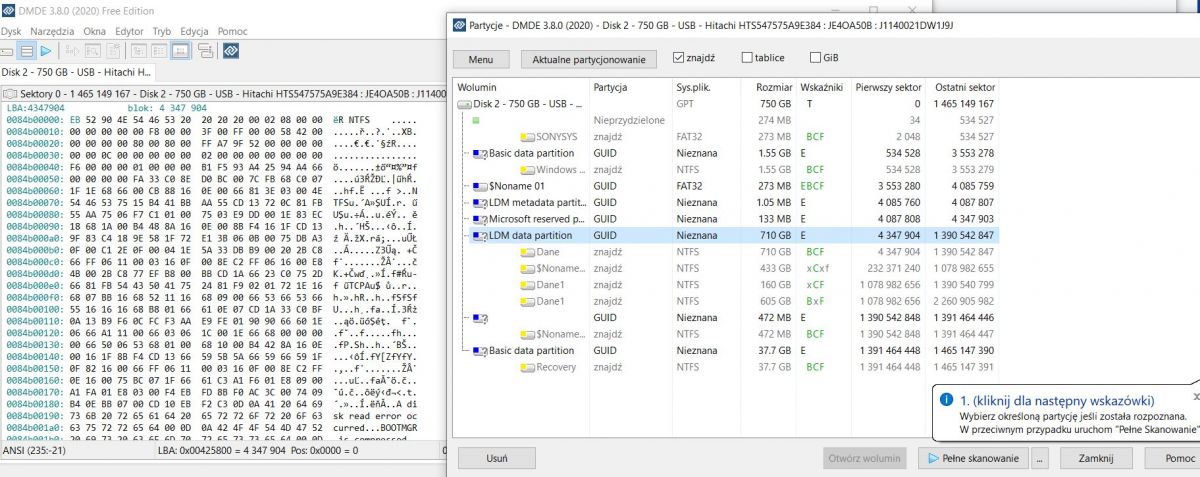Open the Edycja menu
Image resolution: width=1200 pixels, height=477 pixels.
tap(196, 32)
